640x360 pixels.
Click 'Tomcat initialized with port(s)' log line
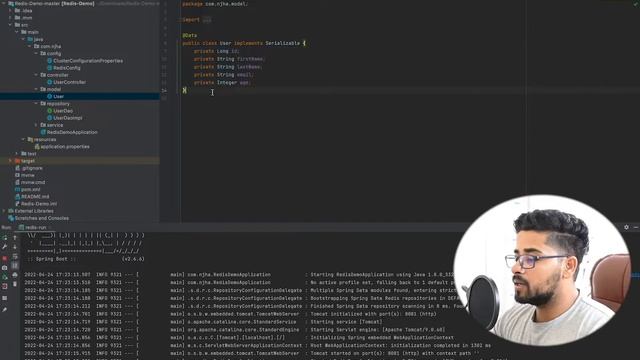[x=373, y=314]
